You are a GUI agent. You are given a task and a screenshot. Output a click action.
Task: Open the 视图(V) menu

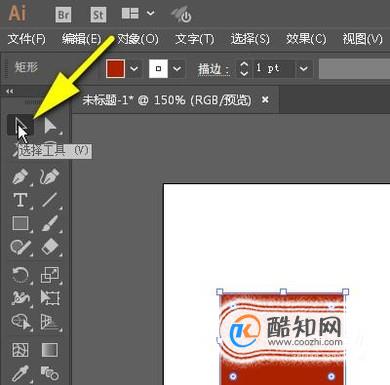point(363,39)
